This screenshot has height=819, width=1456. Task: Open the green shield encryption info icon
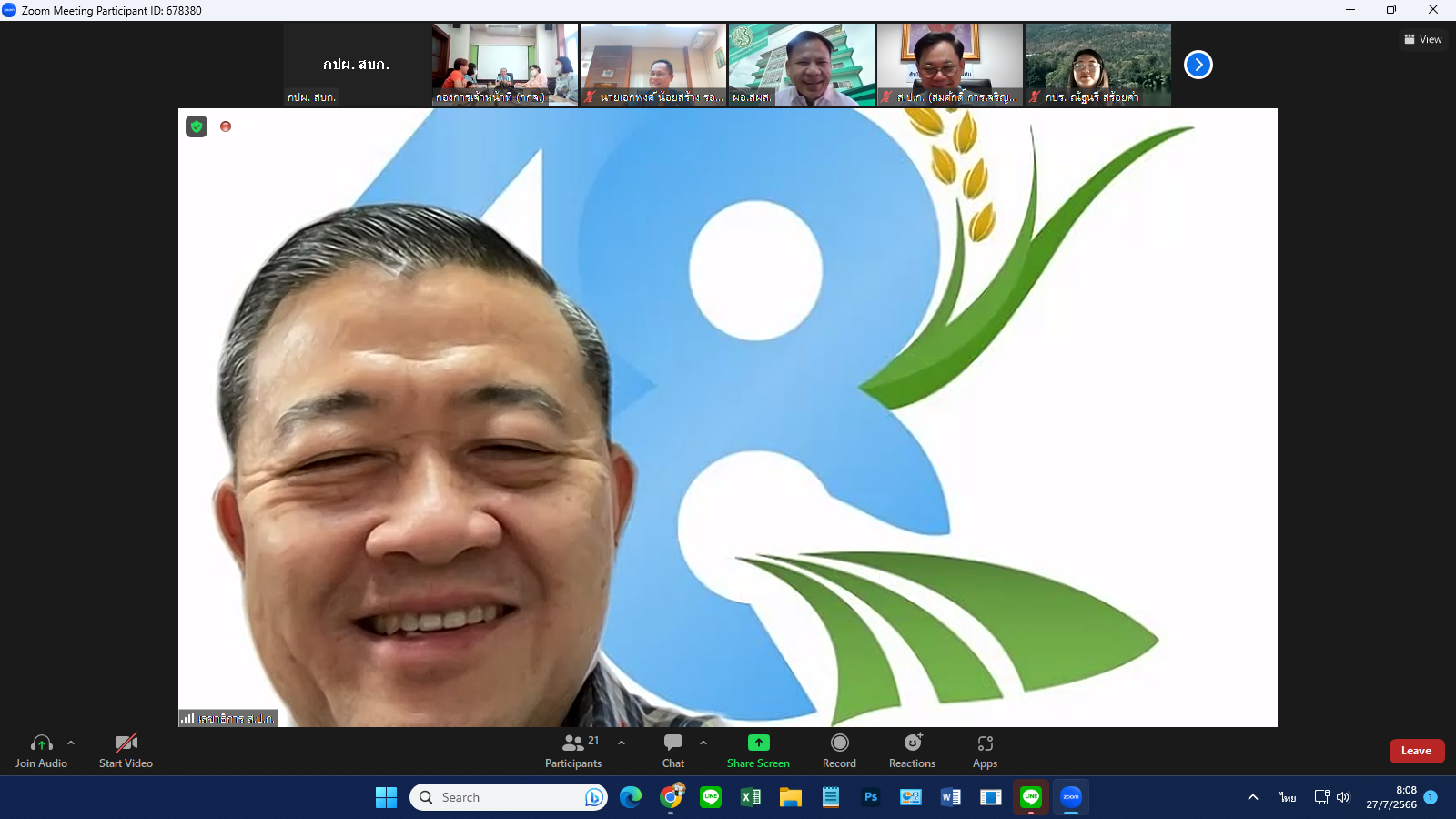pyautogui.click(x=197, y=126)
